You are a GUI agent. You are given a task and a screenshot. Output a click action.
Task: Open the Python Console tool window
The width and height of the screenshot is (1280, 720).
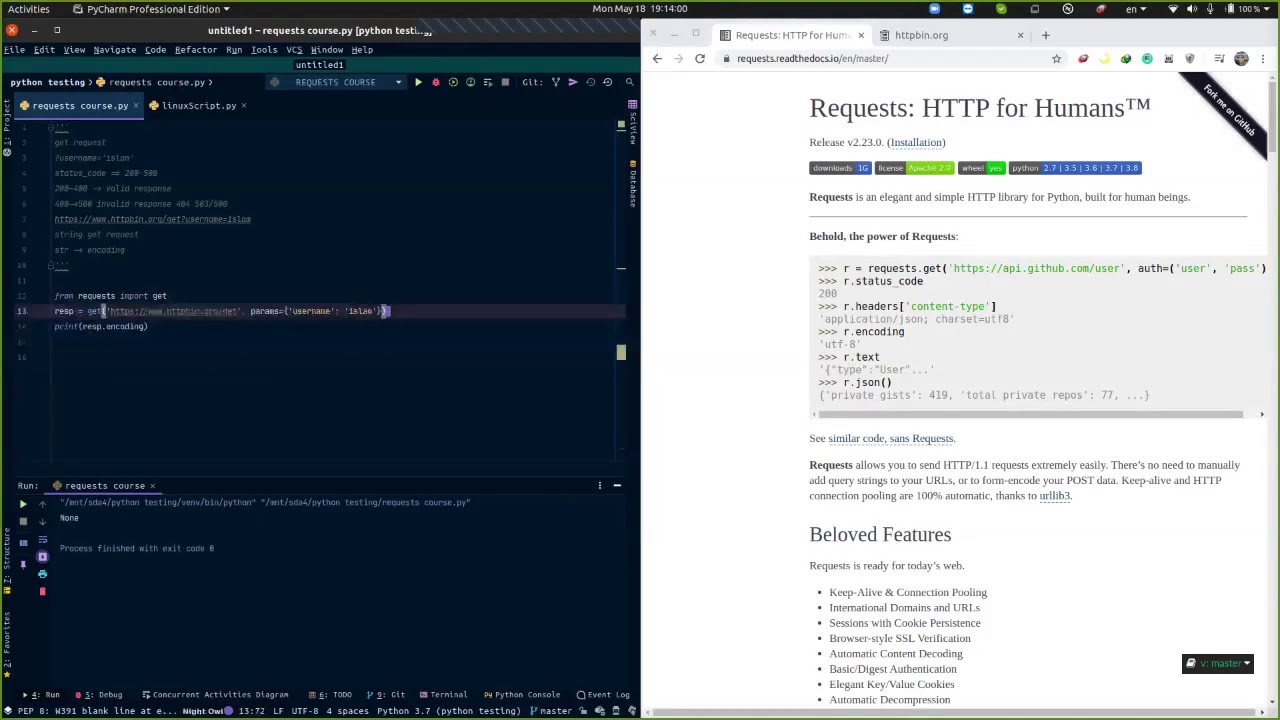pyautogui.click(x=521, y=695)
